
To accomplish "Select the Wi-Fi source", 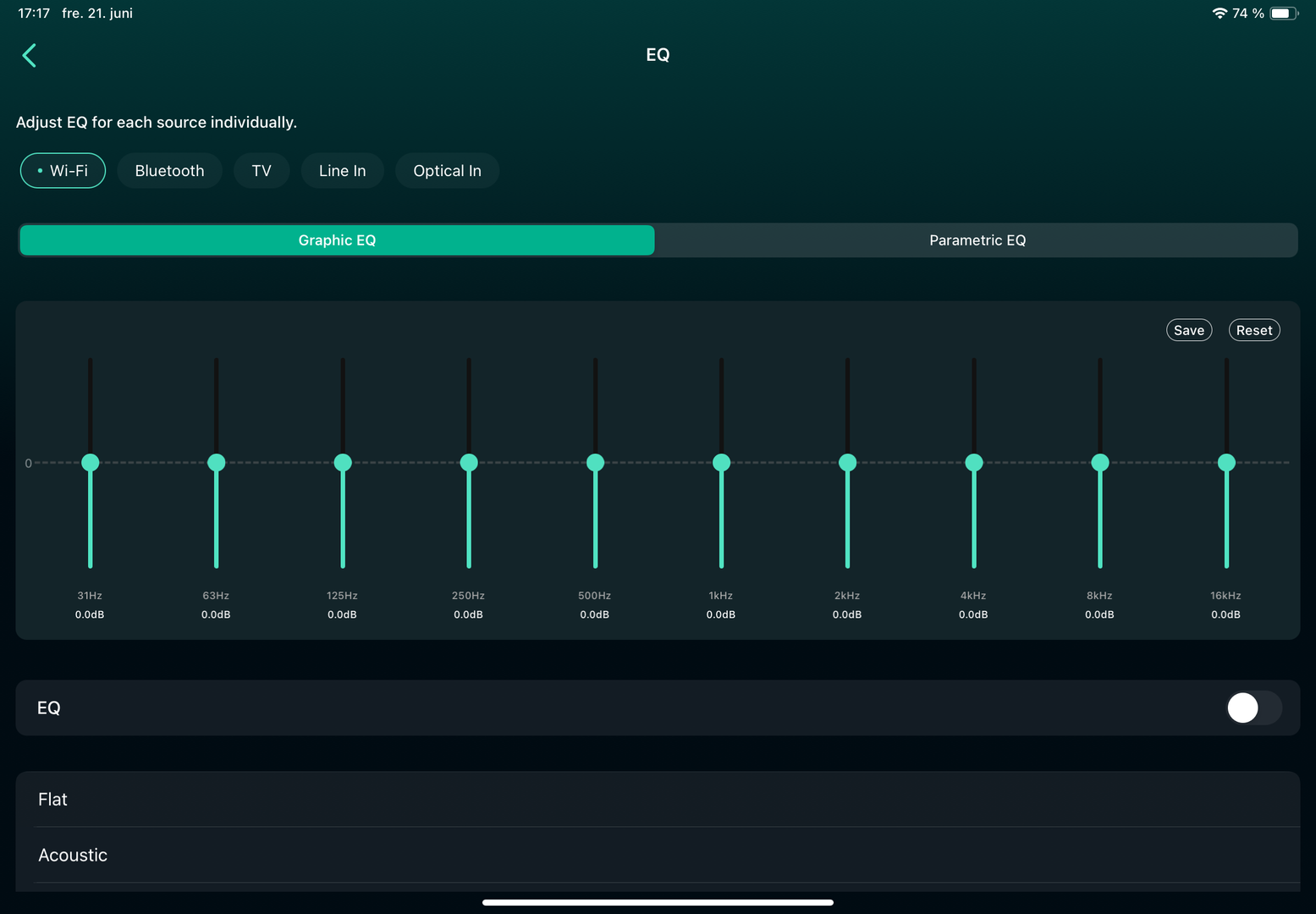I will 63,171.
